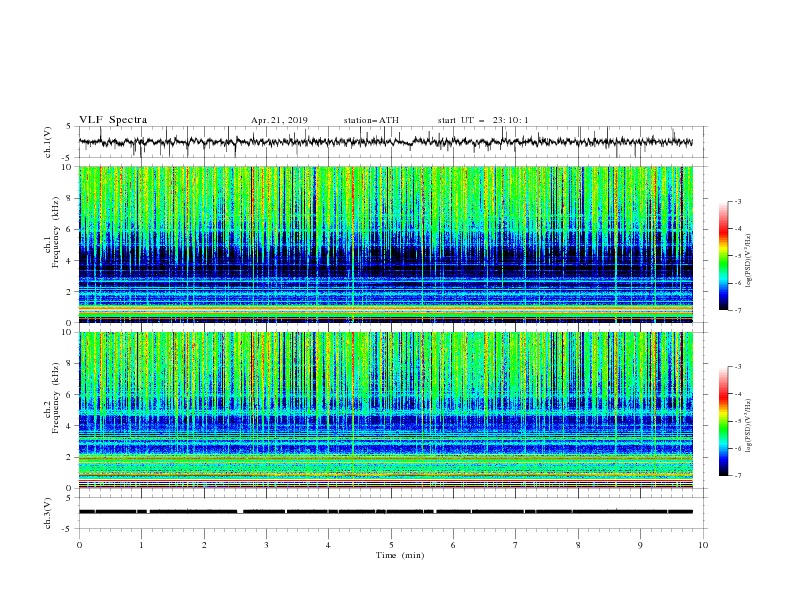Select the date text "Apr. 21, 2019"
Image resolution: width=792 pixels, height=612 pixels.
279,120
